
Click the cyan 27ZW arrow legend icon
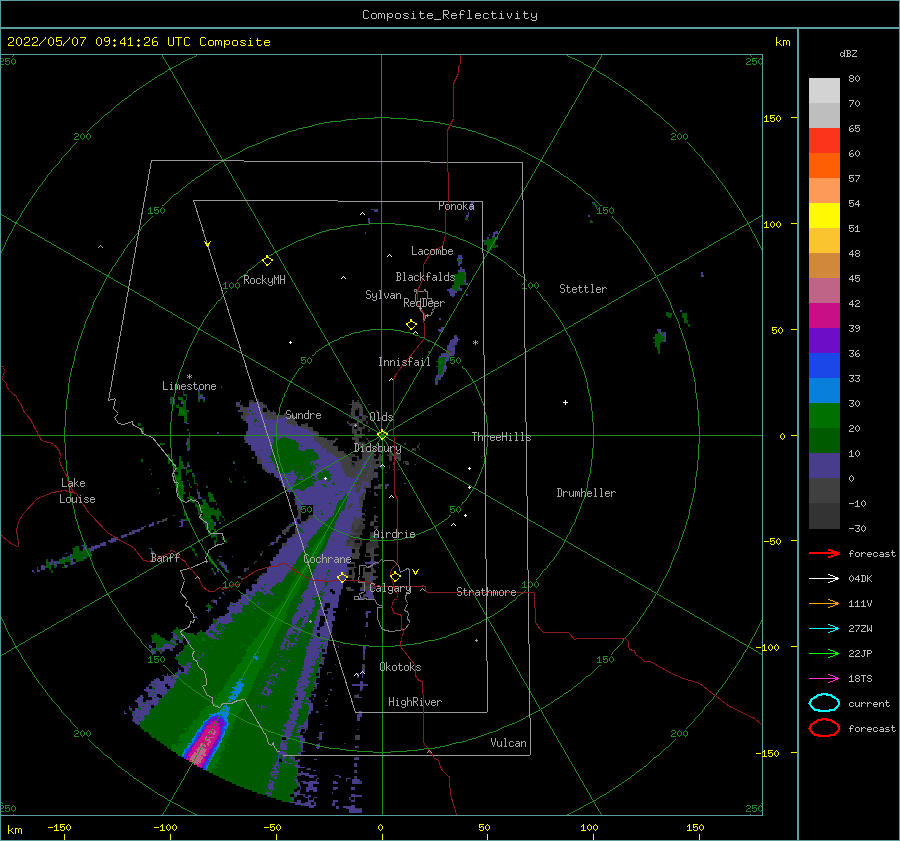pyautogui.click(x=824, y=628)
